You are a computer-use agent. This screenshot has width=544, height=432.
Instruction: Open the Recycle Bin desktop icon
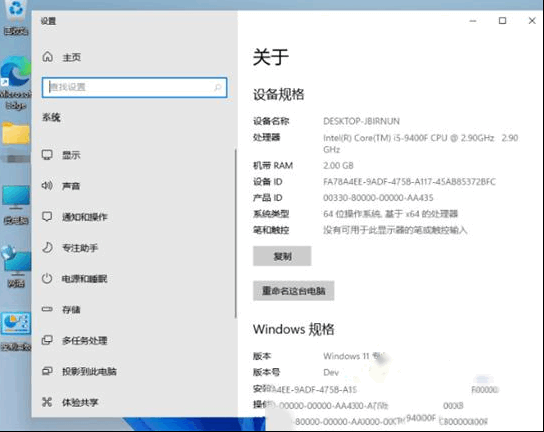pos(16,18)
